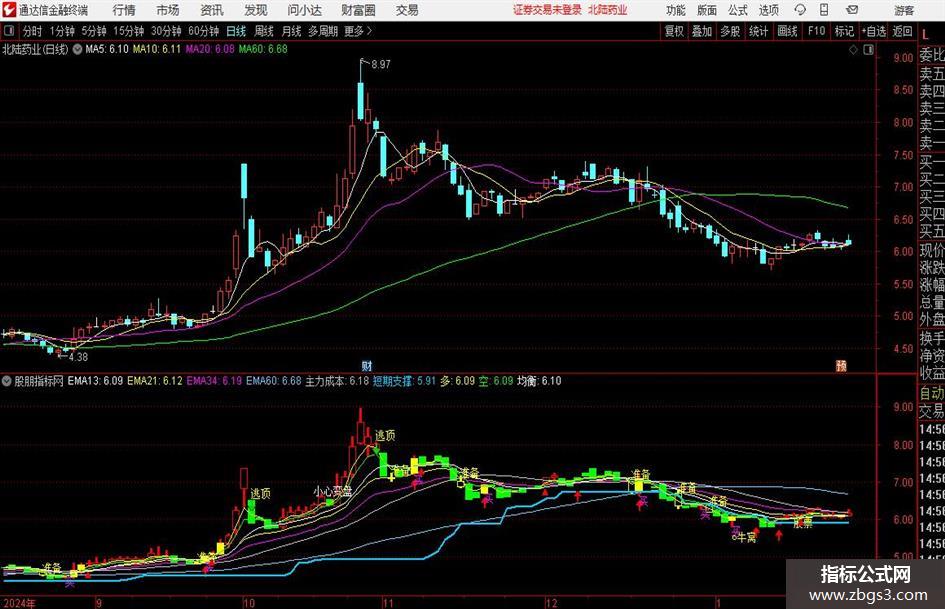Expand 北陆药业(日线) indicator dropdown arrow
The image size is (945, 609).
click(77, 49)
